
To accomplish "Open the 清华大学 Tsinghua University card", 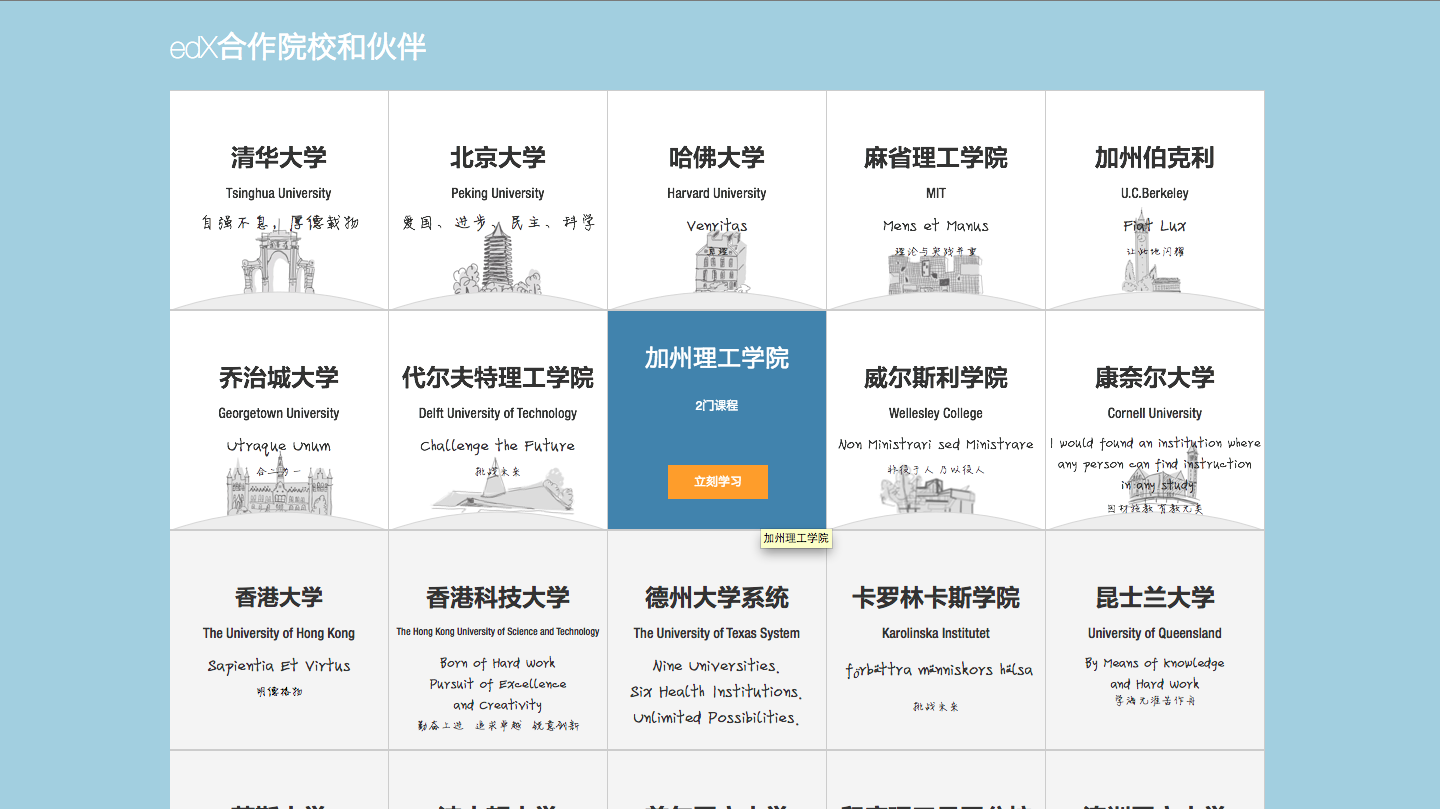I will (279, 200).
